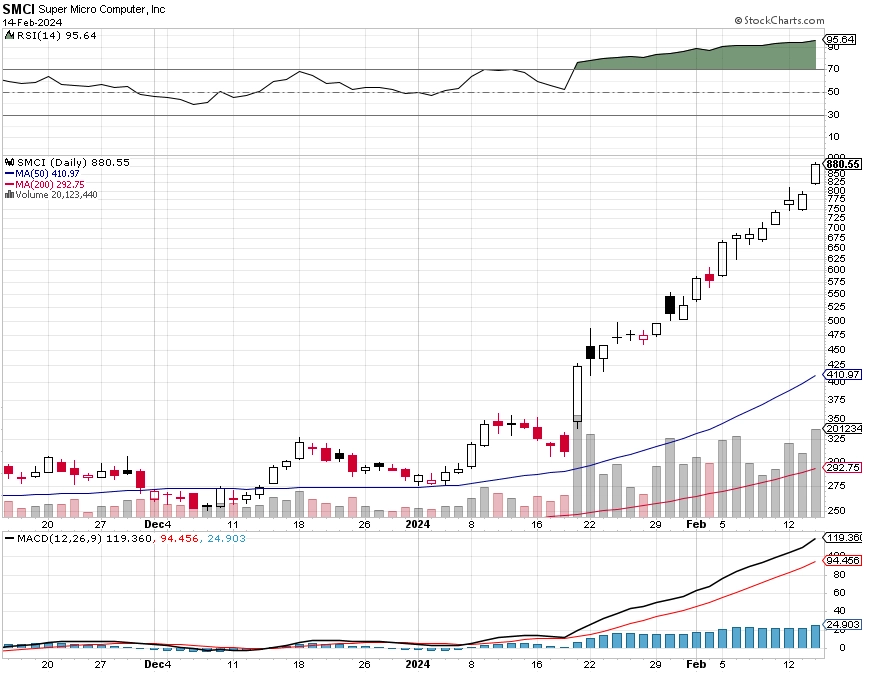This screenshot has width=869, height=673.
Task: Click the 'RSI(14) 95.64' indicator label
Action: pos(57,35)
